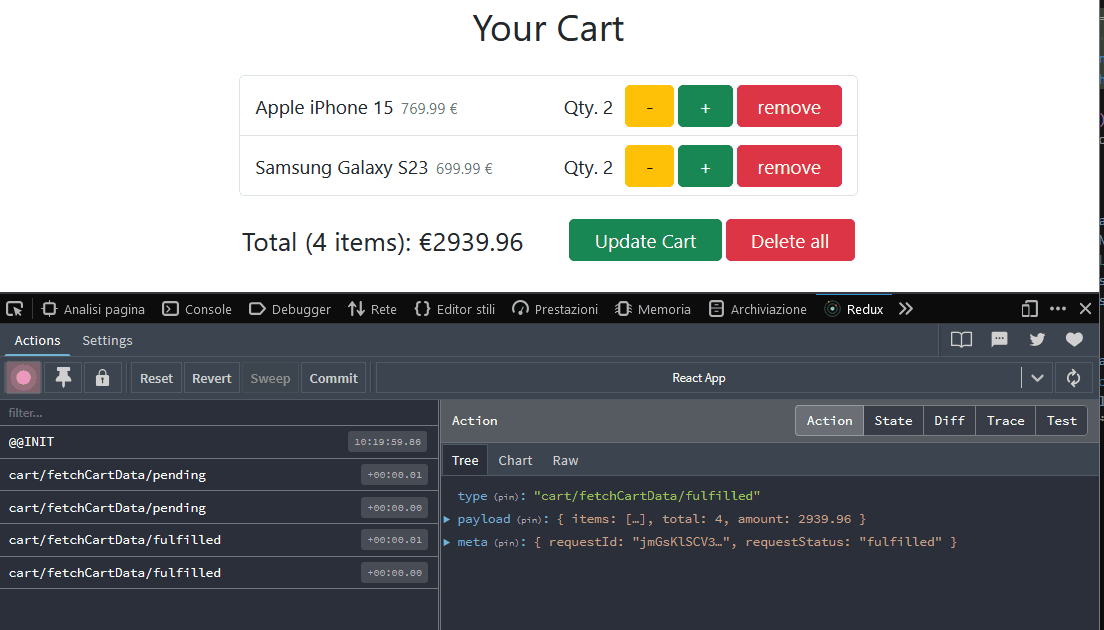
Task: Toggle the lock changes padlock icon
Action: click(x=103, y=378)
